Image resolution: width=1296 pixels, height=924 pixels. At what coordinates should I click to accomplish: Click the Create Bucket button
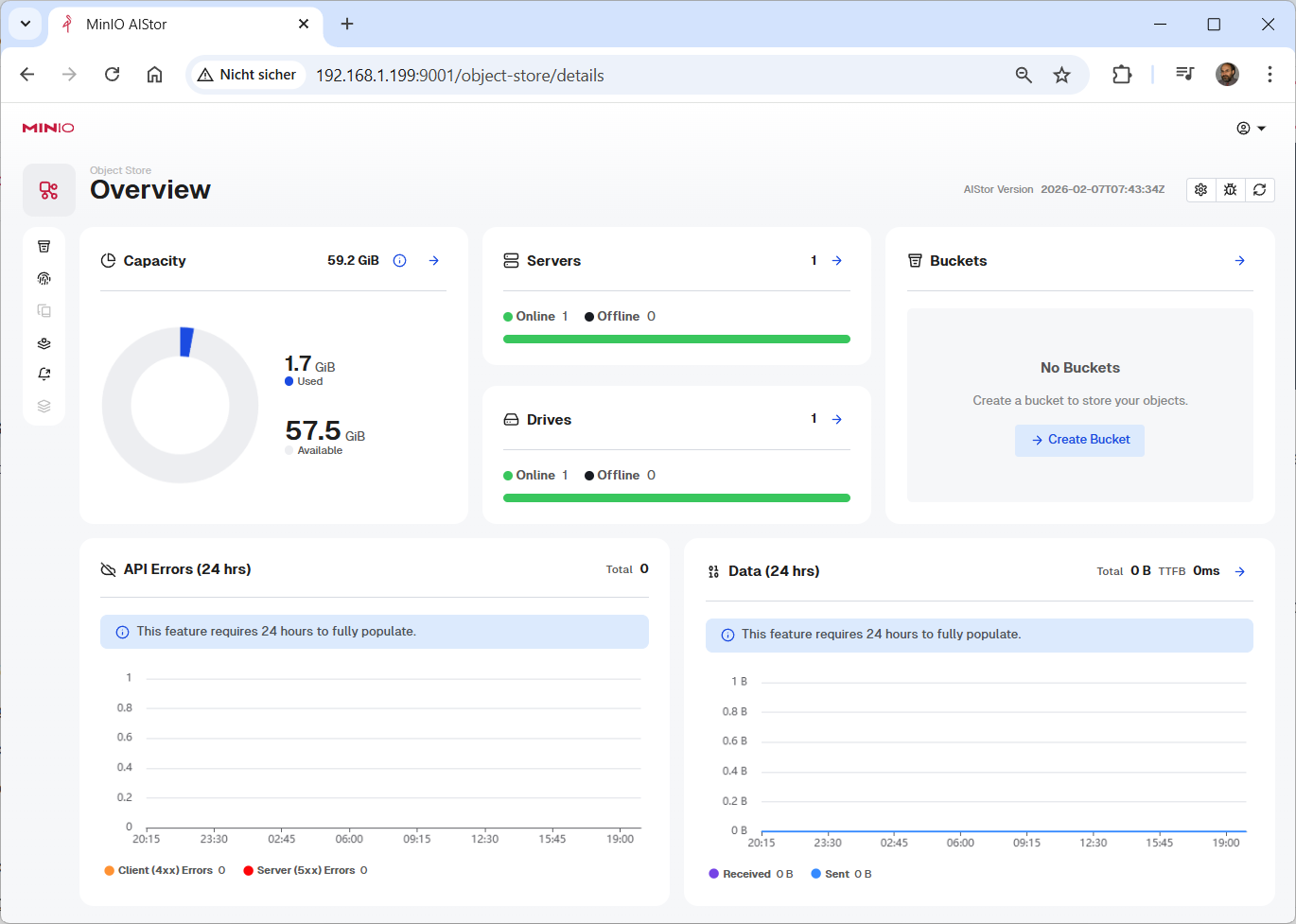[1079, 440]
